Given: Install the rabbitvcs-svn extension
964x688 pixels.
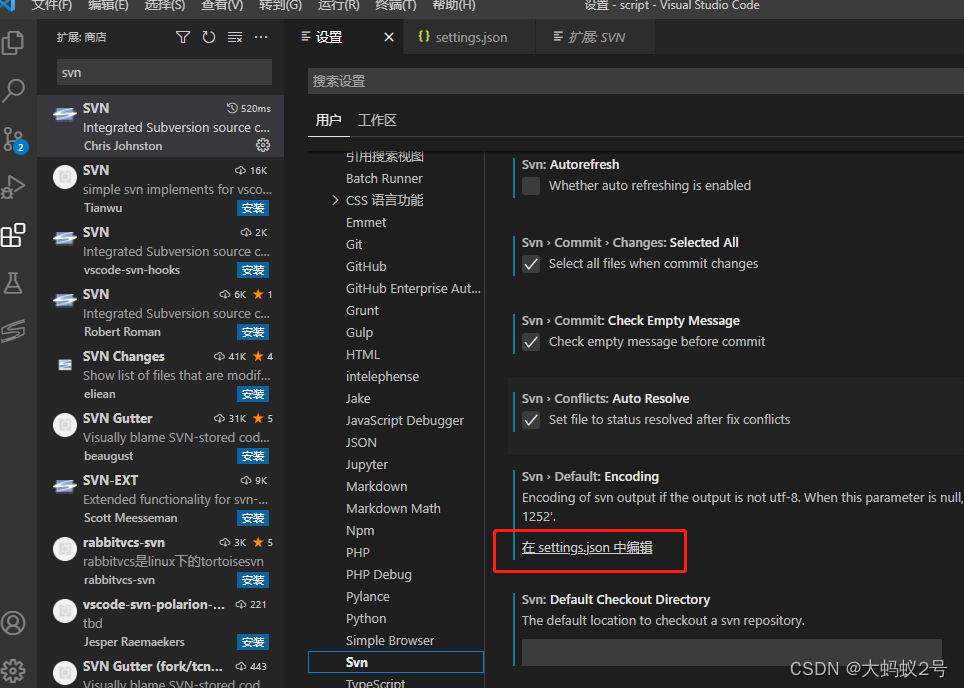Looking at the screenshot, I should 253,580.
